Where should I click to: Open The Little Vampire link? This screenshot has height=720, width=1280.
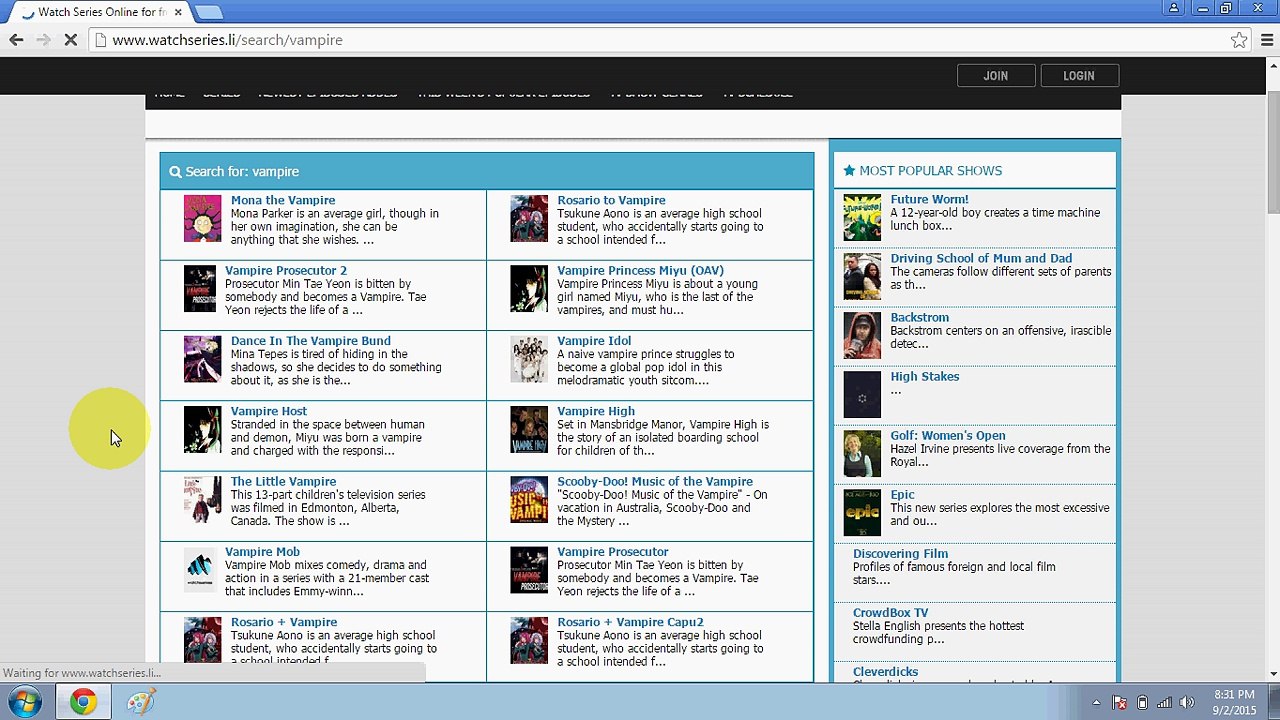[283, 482]
